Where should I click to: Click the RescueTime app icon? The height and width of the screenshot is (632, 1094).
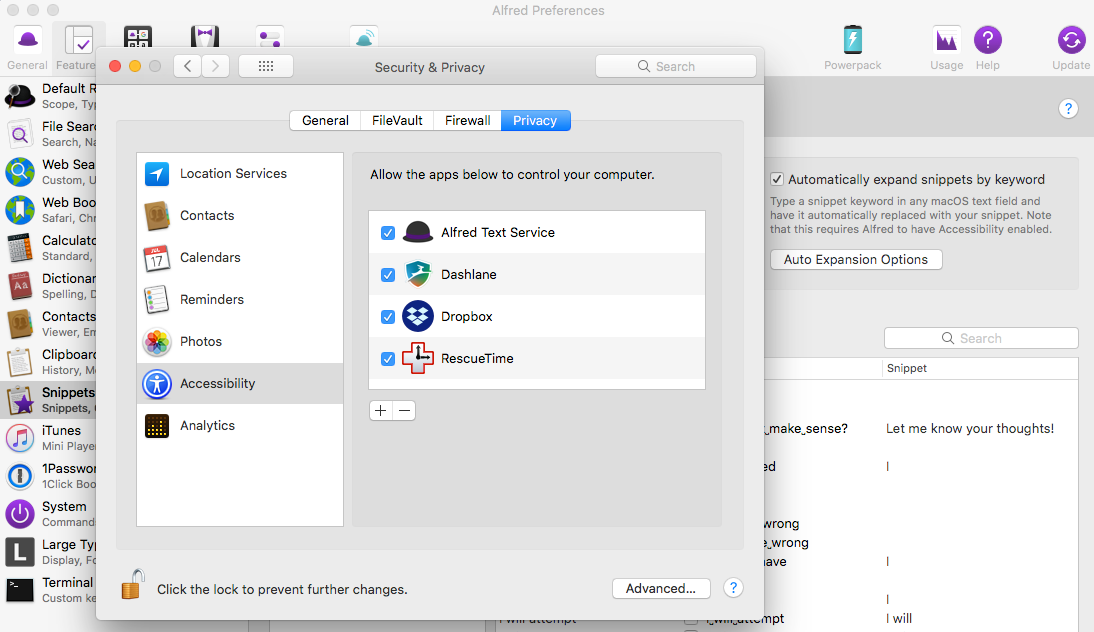pos(418,358)
